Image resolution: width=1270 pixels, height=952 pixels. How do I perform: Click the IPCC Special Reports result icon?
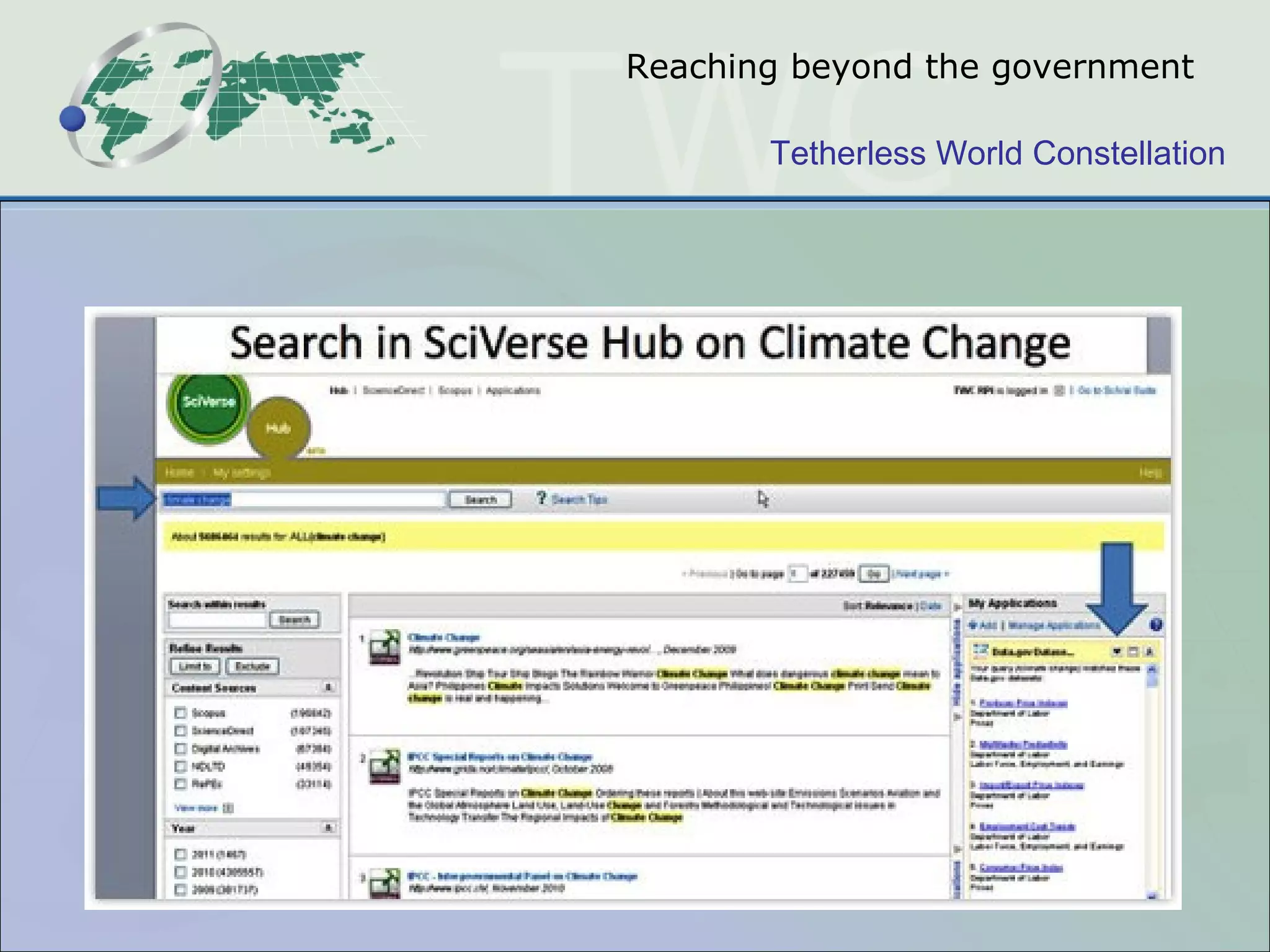[x=384, y=767]
